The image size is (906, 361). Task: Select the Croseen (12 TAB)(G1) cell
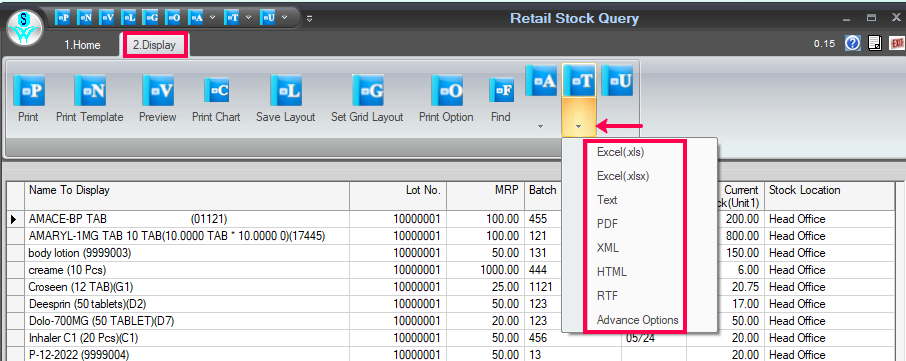pos(187,286)
